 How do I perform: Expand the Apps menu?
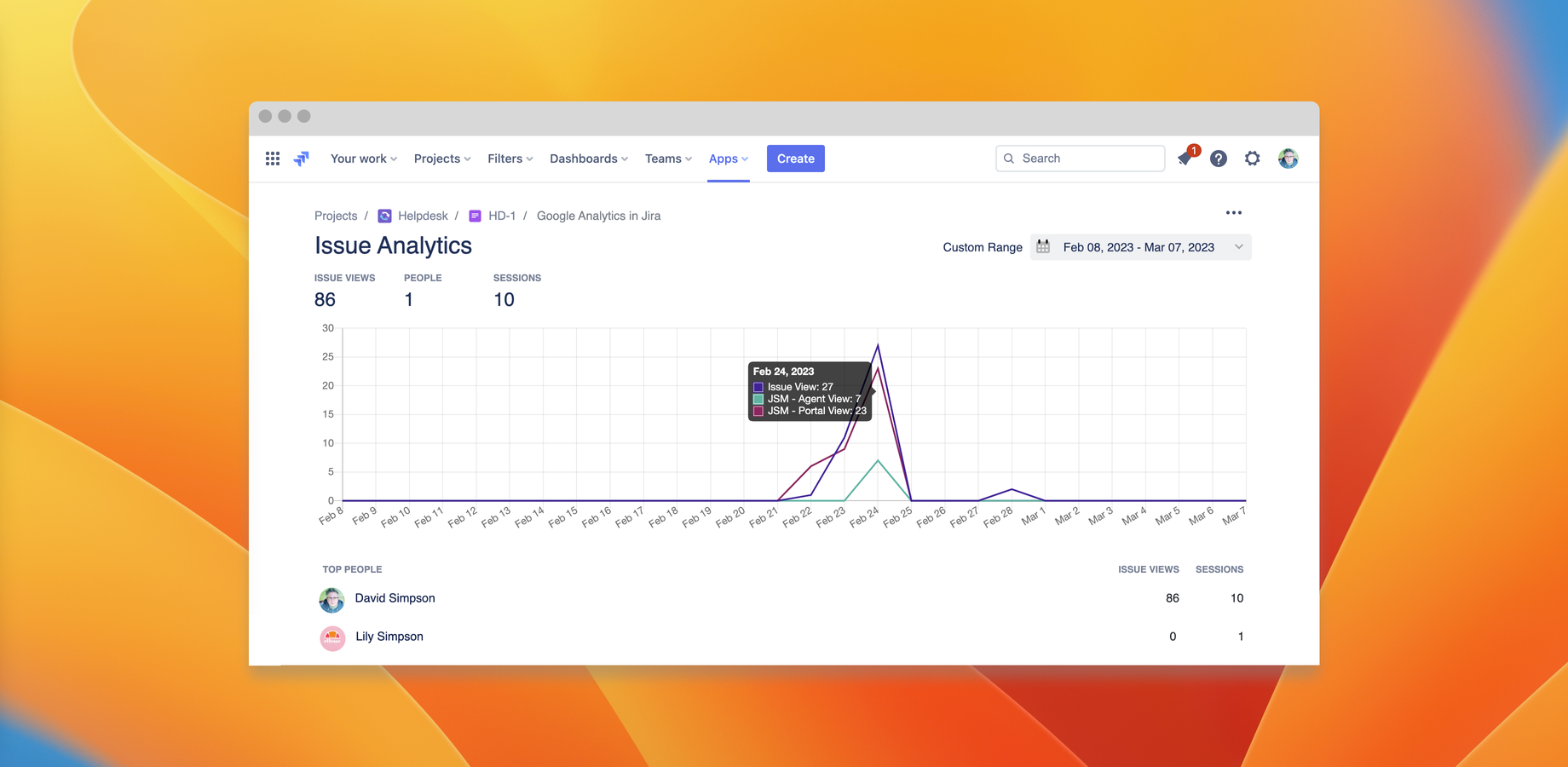[729, 159]
